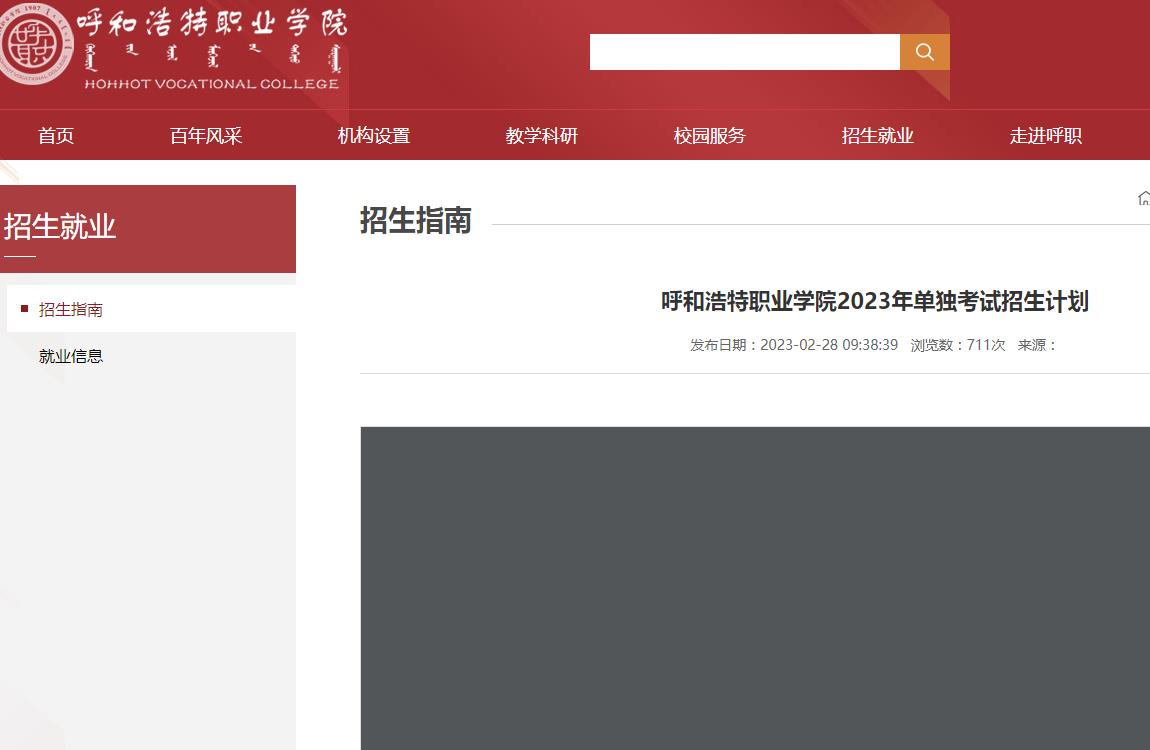Click the Hohhot Vocational College title banner
The image size is (1150, 750).
212,49
